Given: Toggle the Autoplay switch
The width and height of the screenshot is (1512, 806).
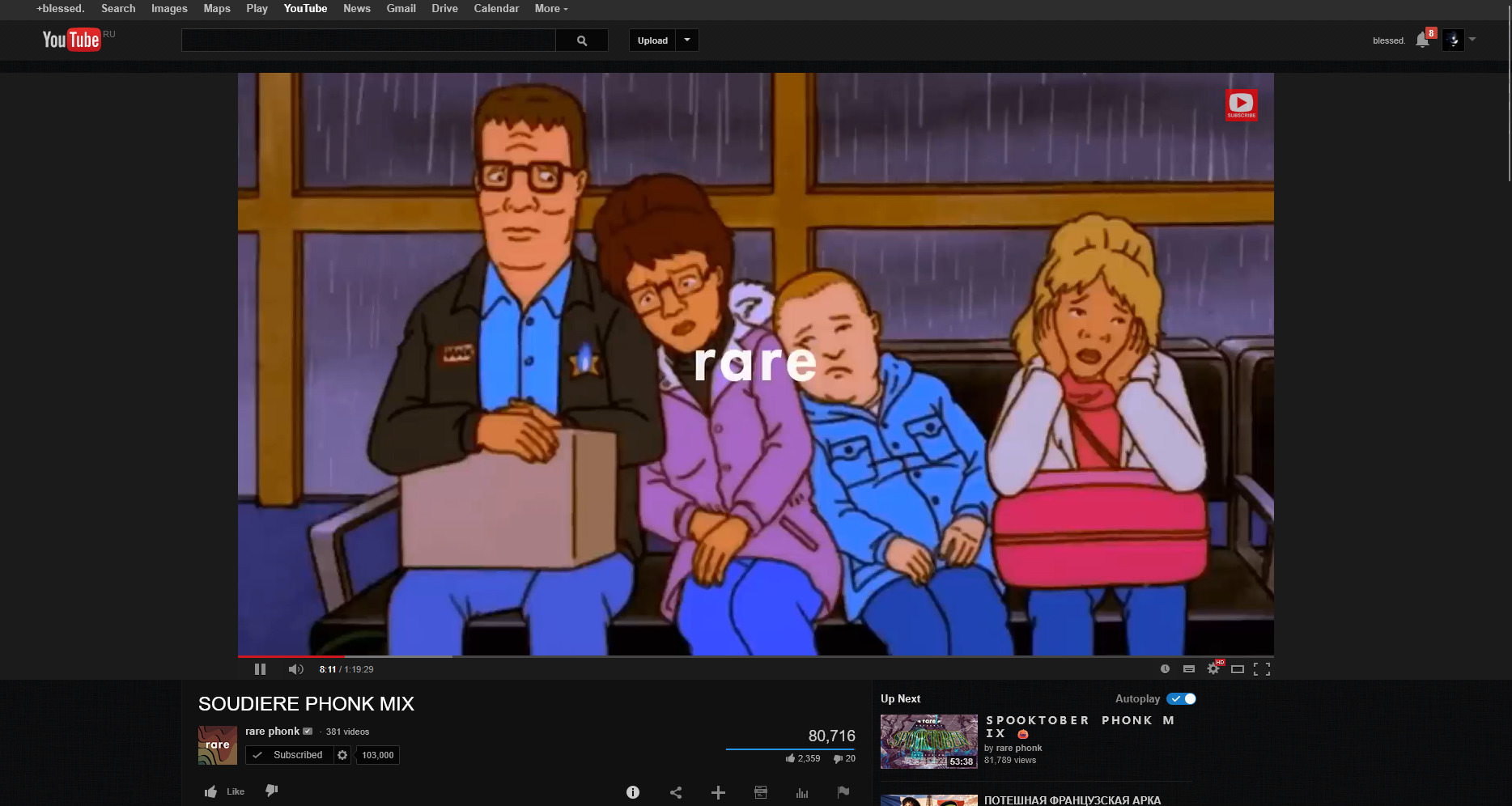Looking at the screenshot, I should (1182, 698).
